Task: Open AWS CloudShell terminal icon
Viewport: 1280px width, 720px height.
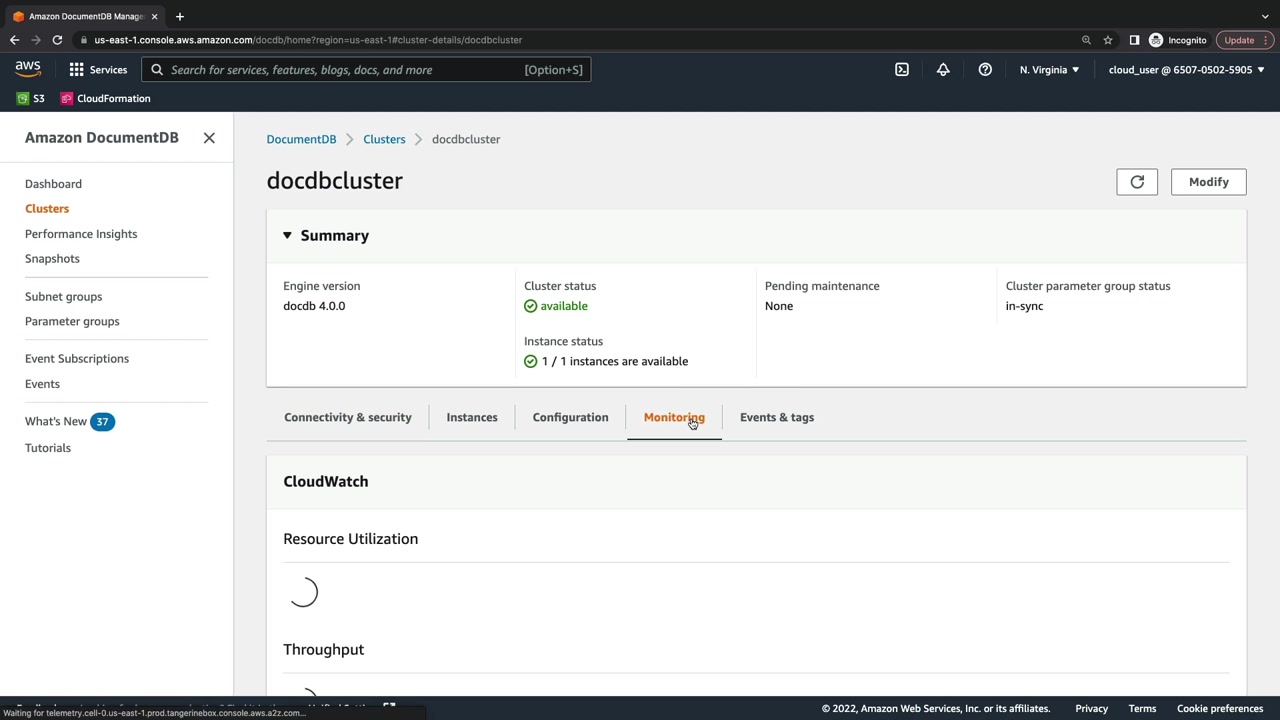Action: [902, 70]
